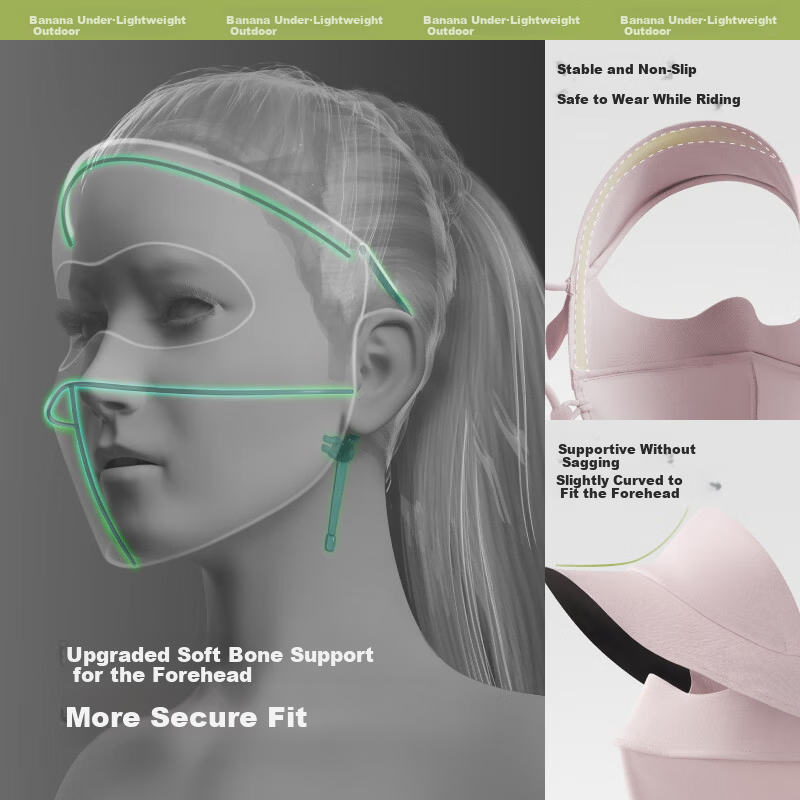Select the "More Secure Fit" headline
Screen dimensions: 800x800
click(186, 717)
